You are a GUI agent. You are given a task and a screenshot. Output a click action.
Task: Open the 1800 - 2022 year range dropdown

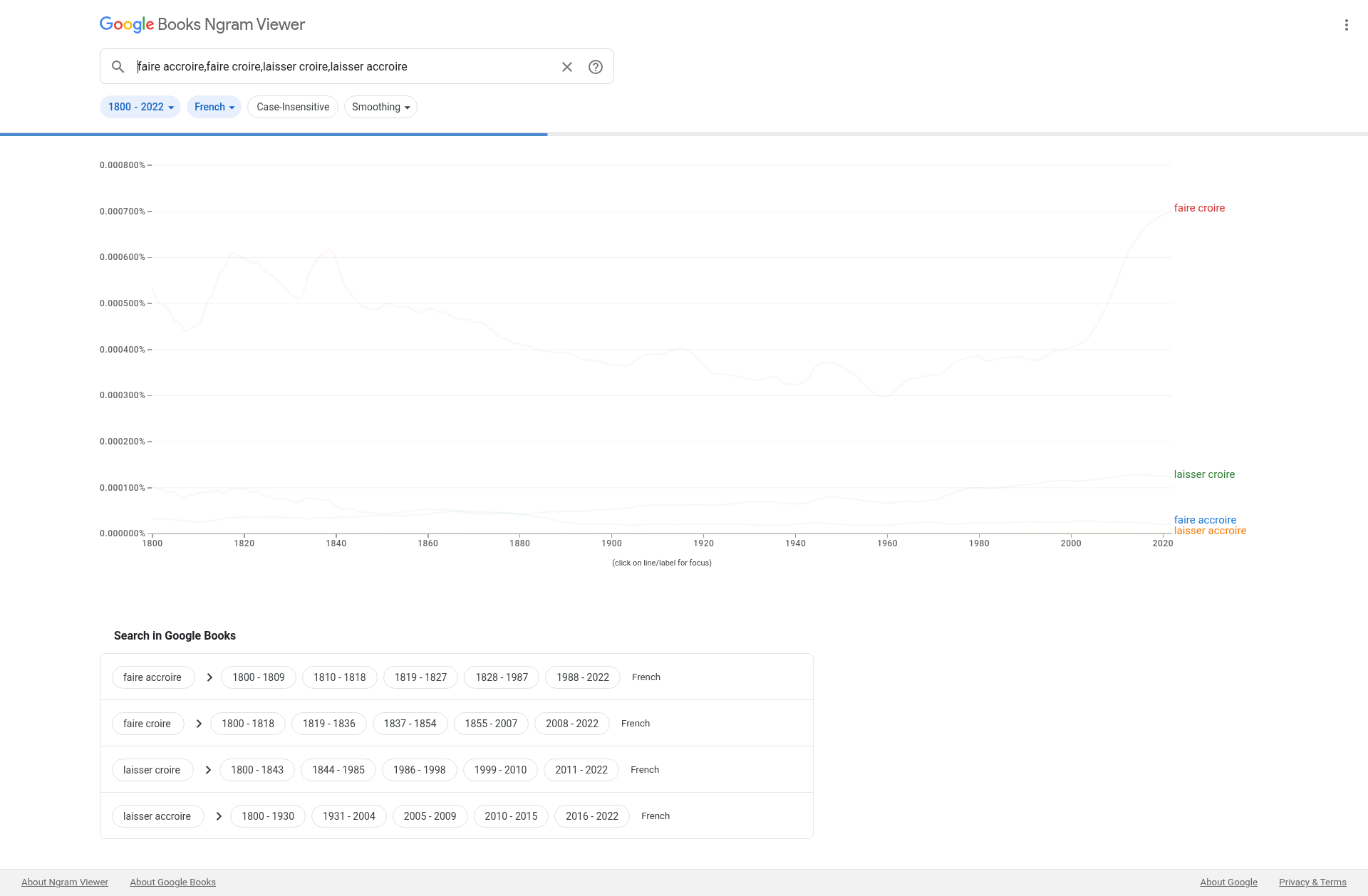(x=140, y=107)
